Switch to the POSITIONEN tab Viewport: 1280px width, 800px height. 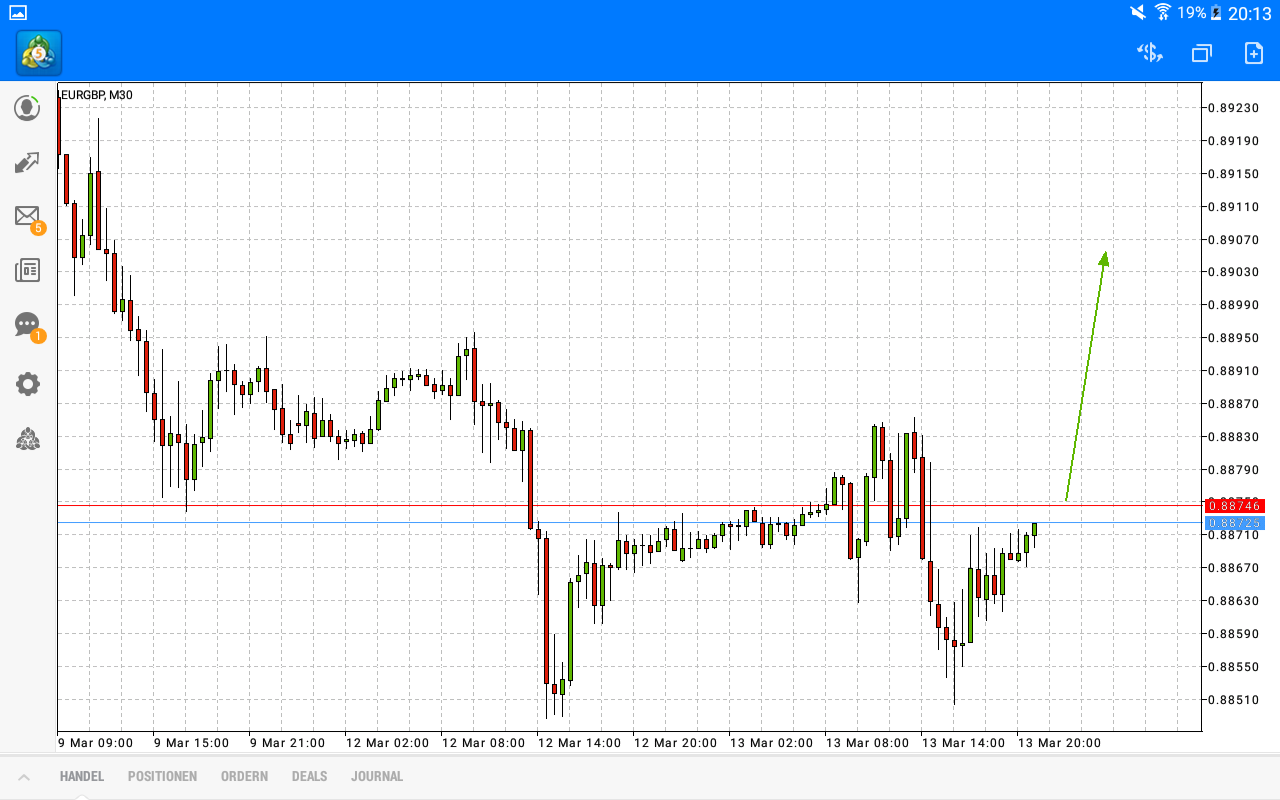(162, 776)
